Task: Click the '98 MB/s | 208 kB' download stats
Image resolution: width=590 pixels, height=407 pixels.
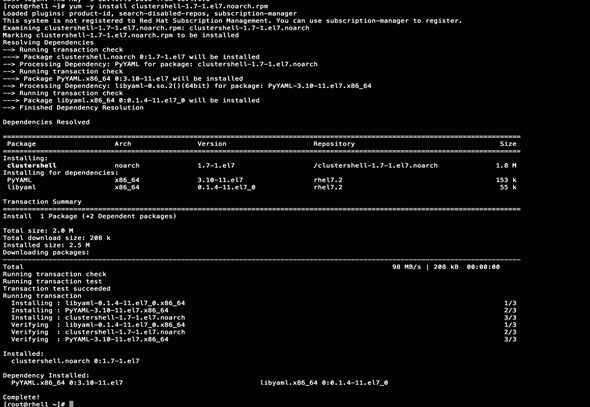Action: tap(425, 267)
